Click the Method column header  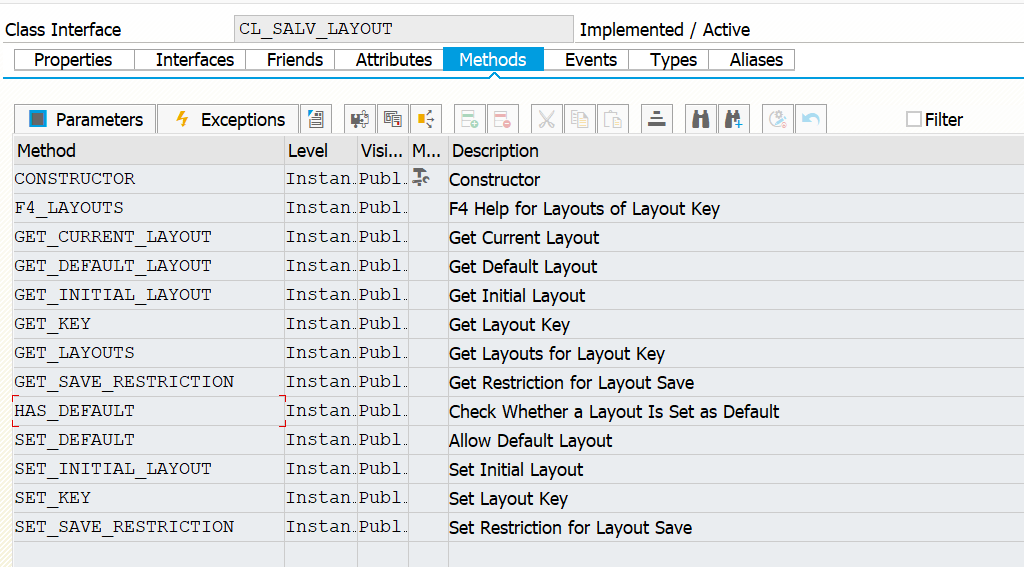149,151
